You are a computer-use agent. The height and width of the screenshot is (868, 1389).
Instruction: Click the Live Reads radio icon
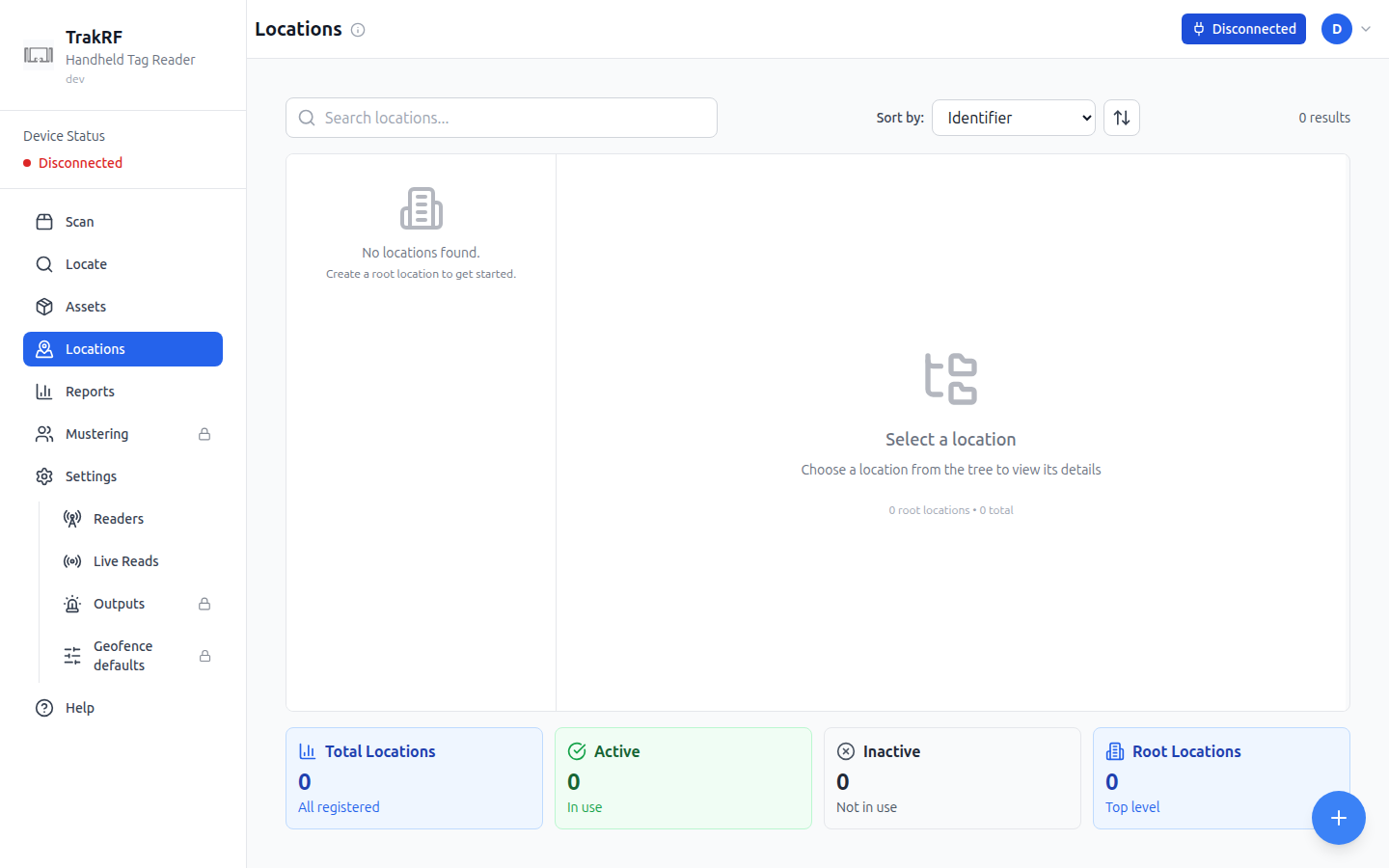72,561
